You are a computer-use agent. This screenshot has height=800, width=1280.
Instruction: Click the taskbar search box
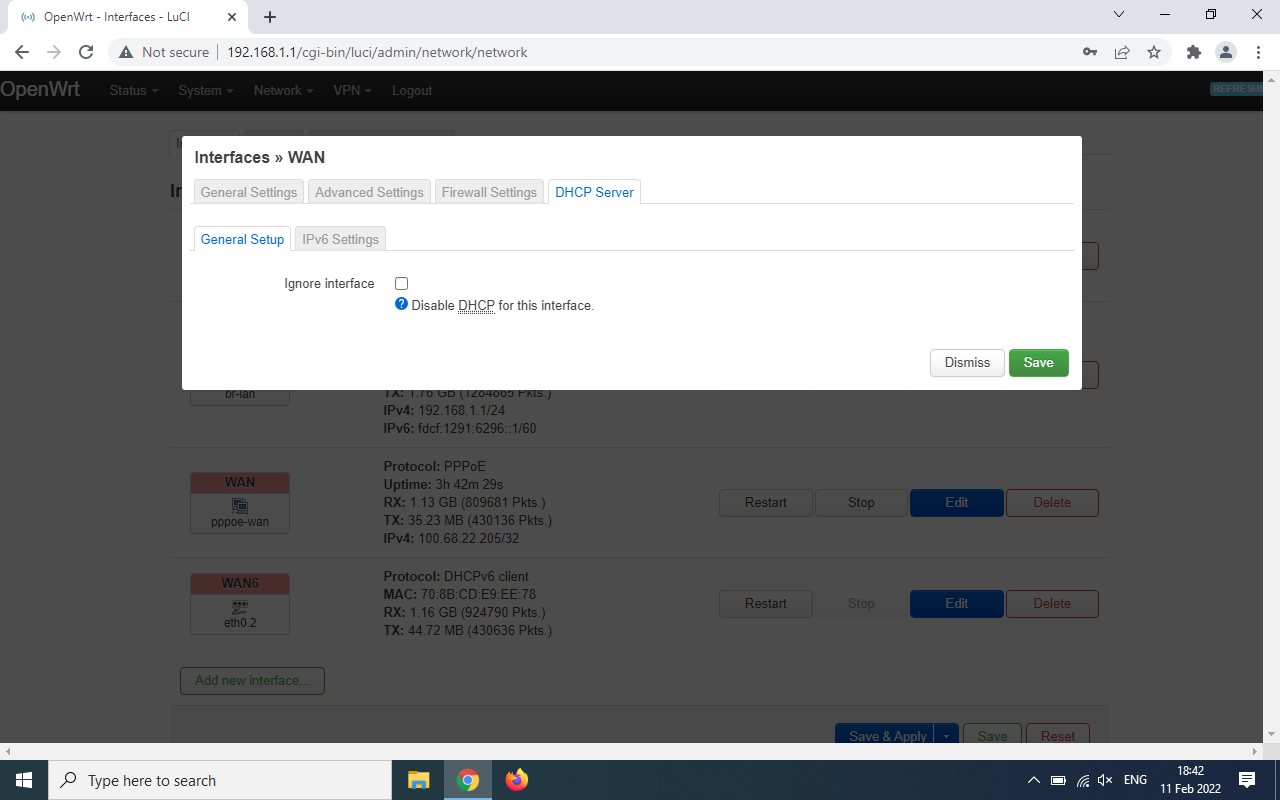click(220, 780)
